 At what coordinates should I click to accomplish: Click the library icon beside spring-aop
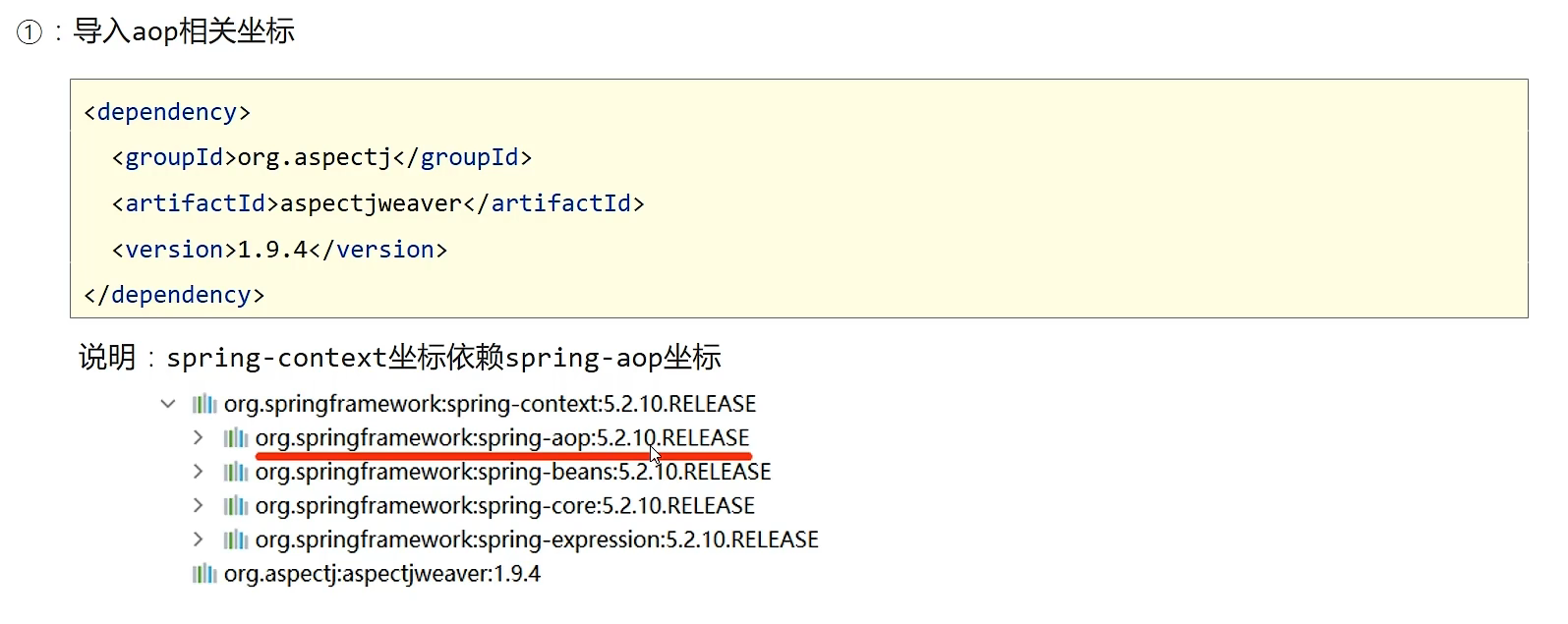236,438
